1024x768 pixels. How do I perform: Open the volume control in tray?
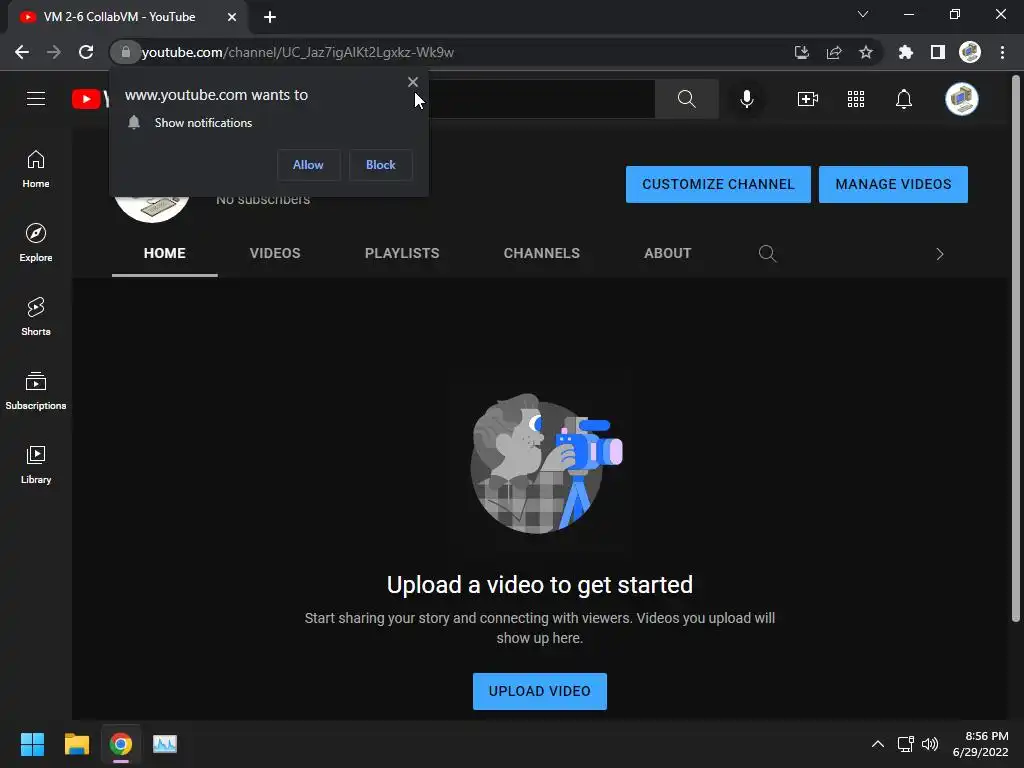930,744
